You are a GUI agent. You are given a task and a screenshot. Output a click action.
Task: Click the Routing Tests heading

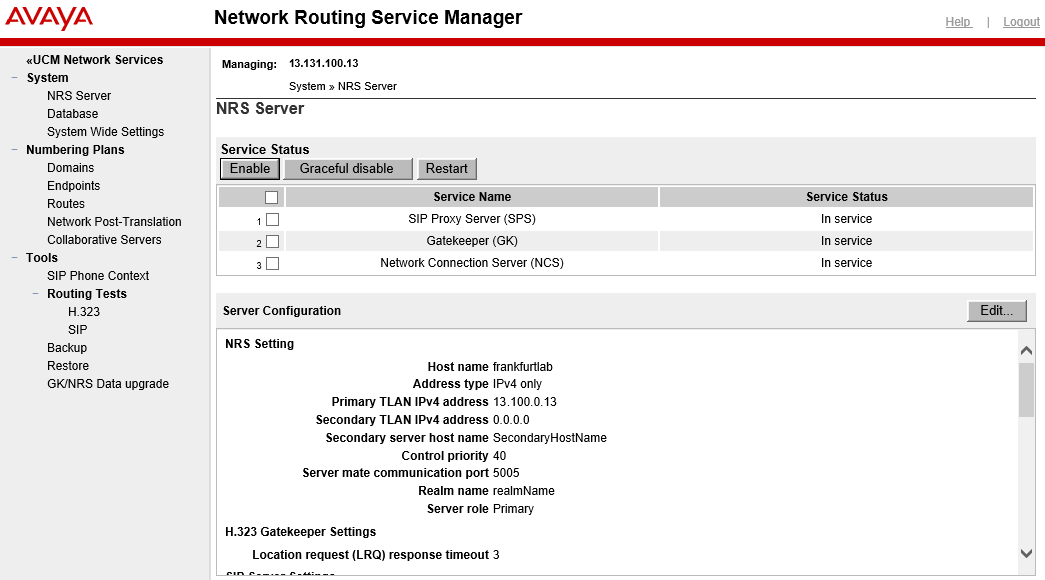87,293
